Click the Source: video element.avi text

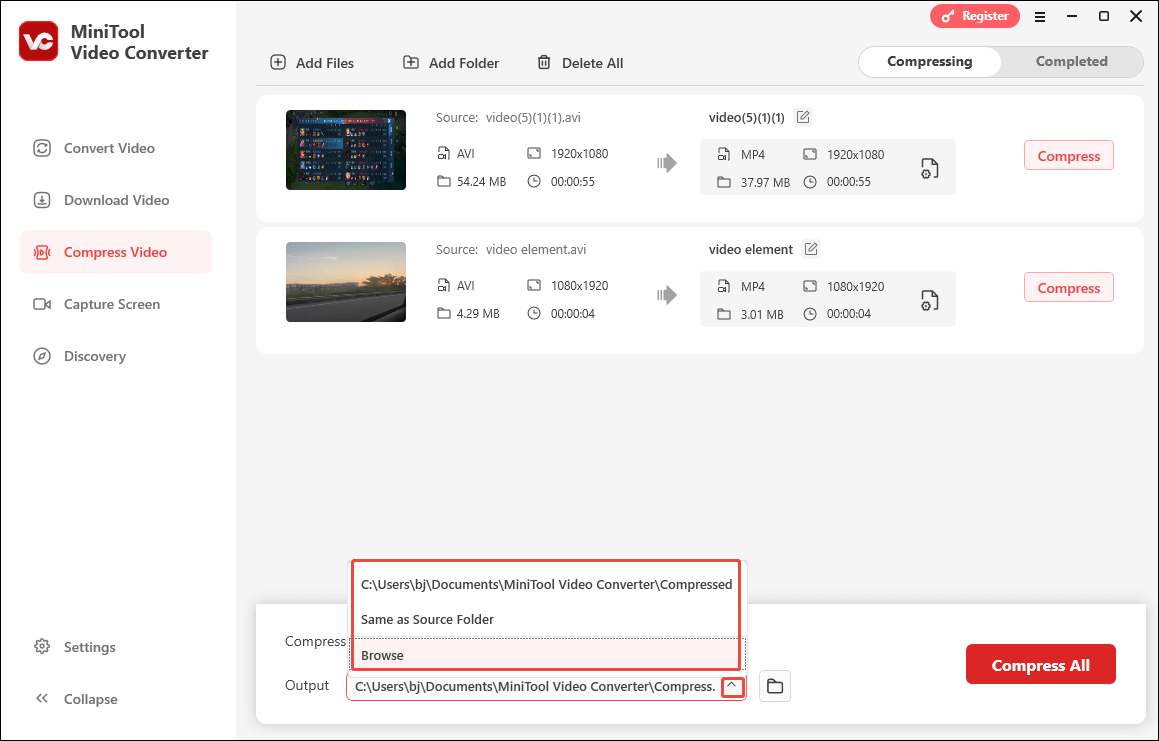[511, 249]
